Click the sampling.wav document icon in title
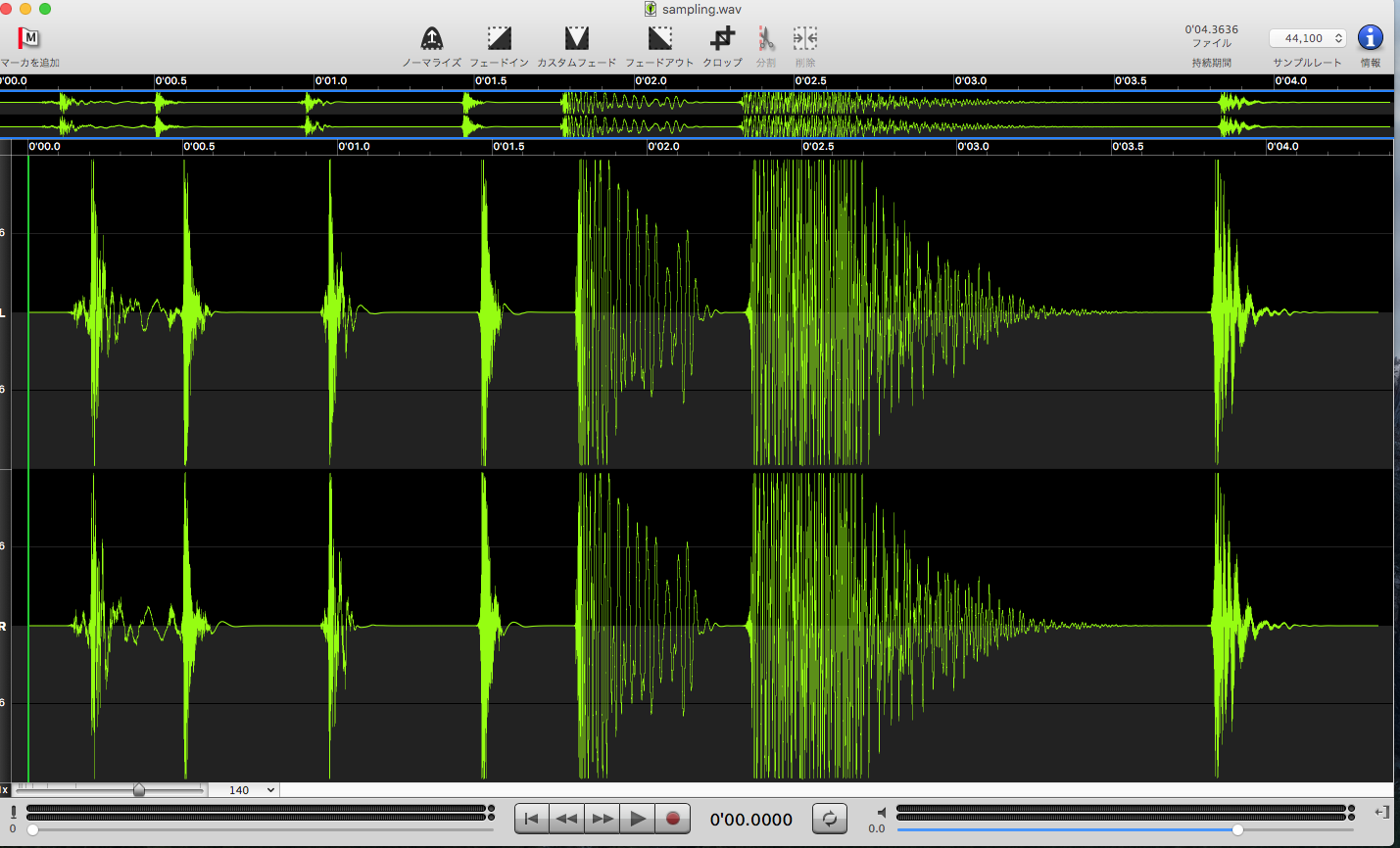Screen dimensions: 1400x848 click(650, 9)
